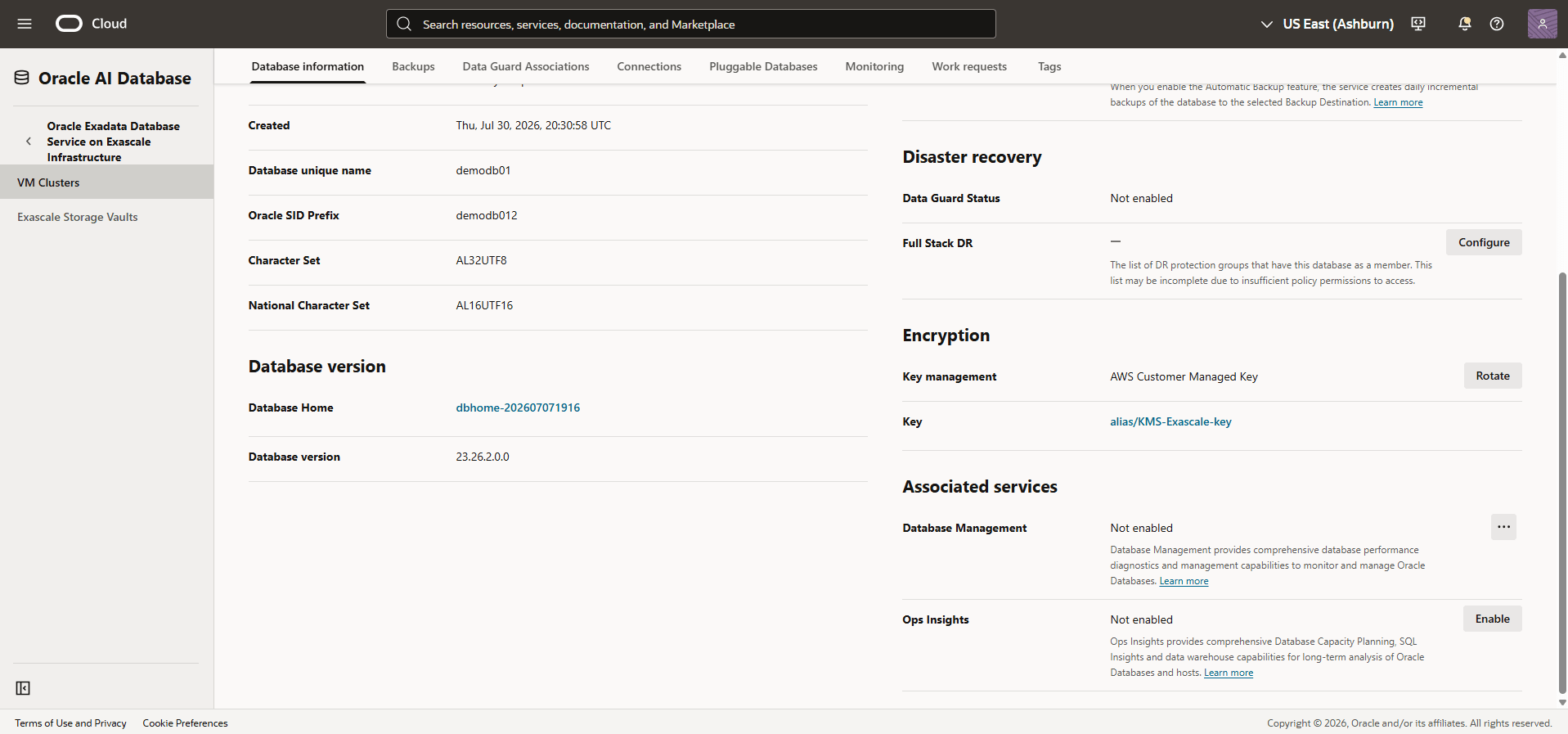
Task: Open the hamburger navigation menu
Action: click(25, 24)
